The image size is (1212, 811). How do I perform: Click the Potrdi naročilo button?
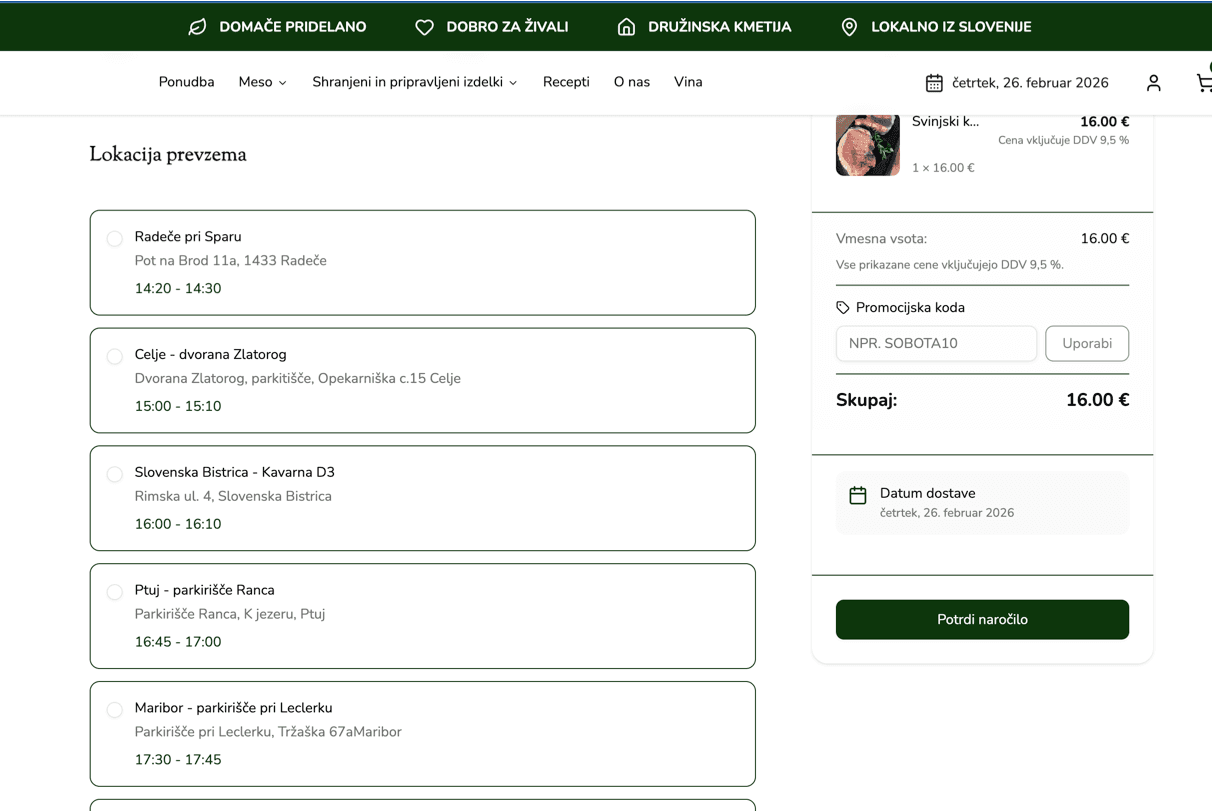pyautogui.click(x=982, y=619)
